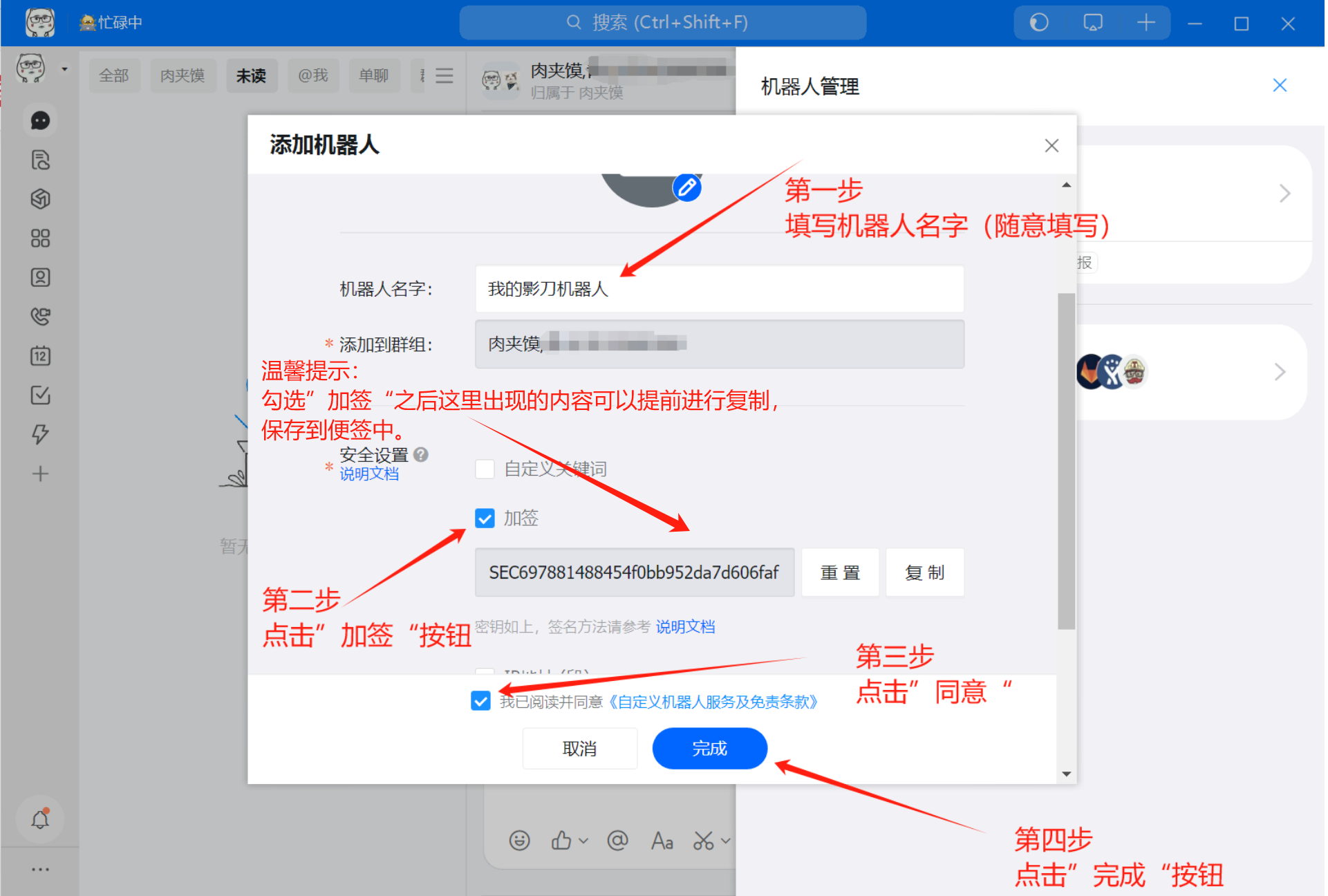This screenshot has width=1328, height=896.
Task: Open the Messages chat bubble icon
Action: coord(40,121)
